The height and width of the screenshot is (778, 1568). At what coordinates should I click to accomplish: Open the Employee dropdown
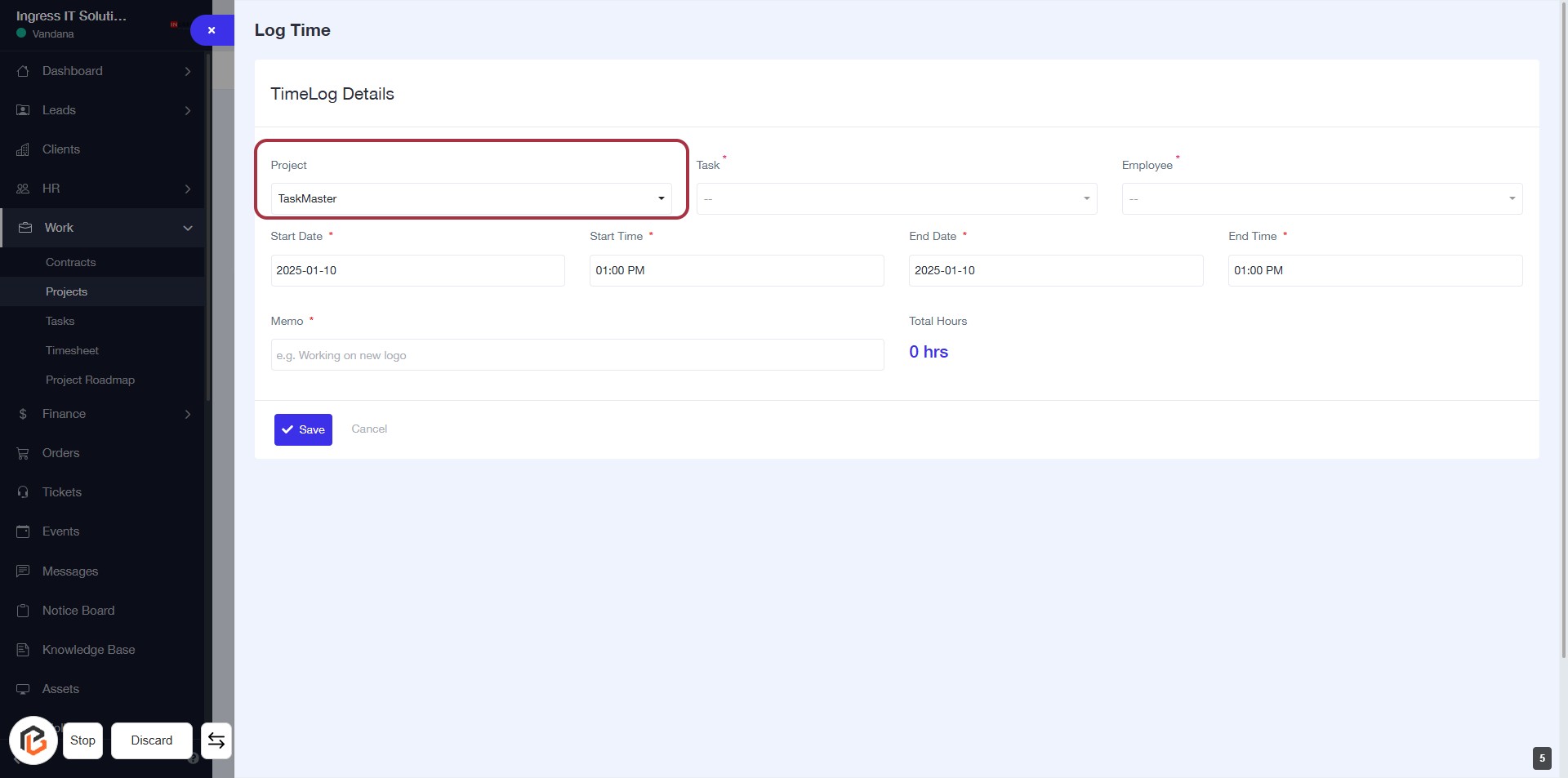1321,198
